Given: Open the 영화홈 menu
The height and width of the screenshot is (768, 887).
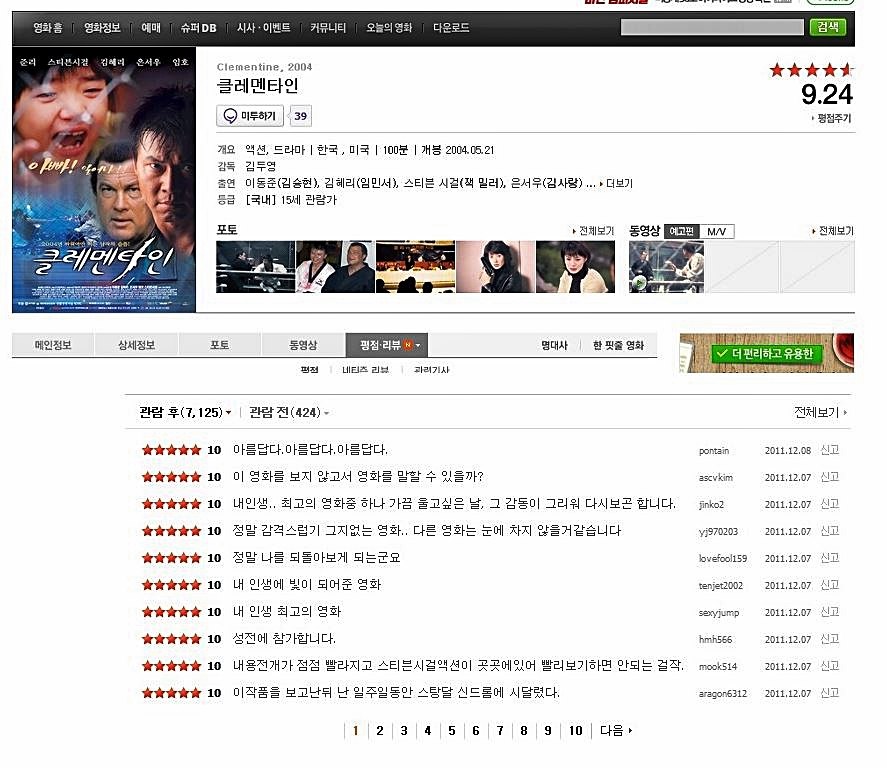Looking at the screenshot, I should point(48,28).
